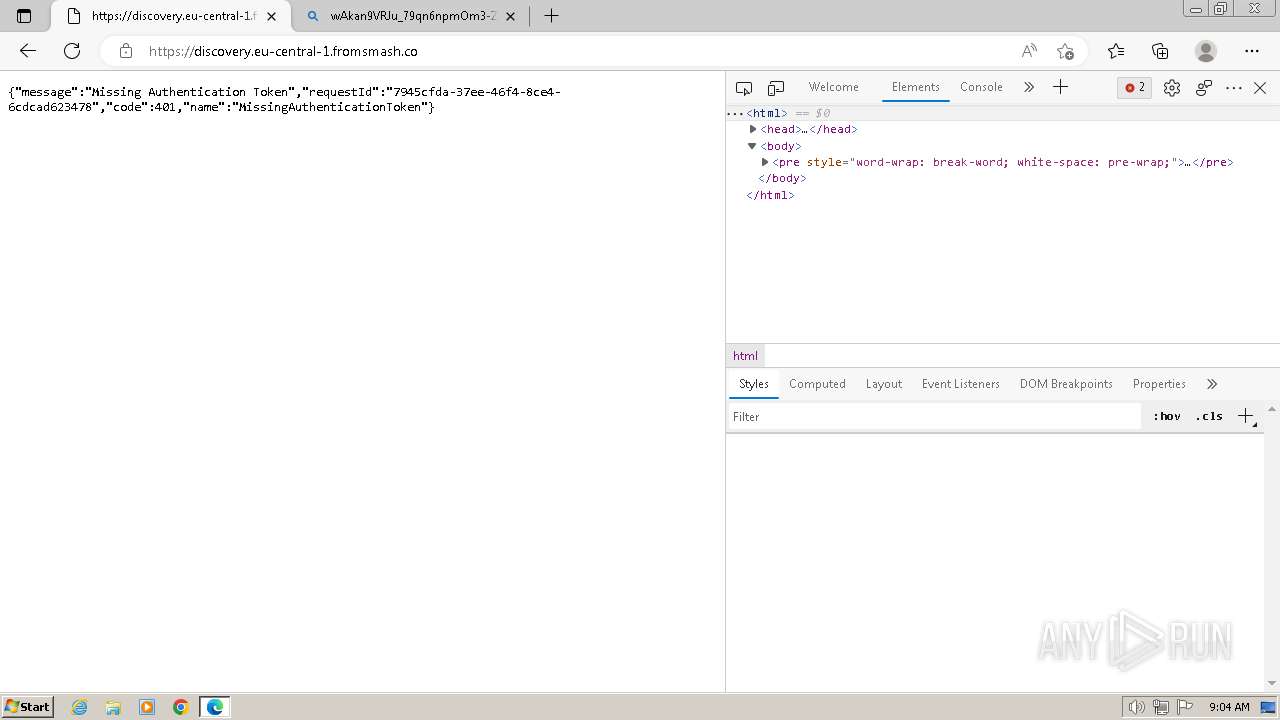Image resolution: width=1280 pixels, height=720 pixels.
Task: View site info lock icon
Action: [126, 51]
